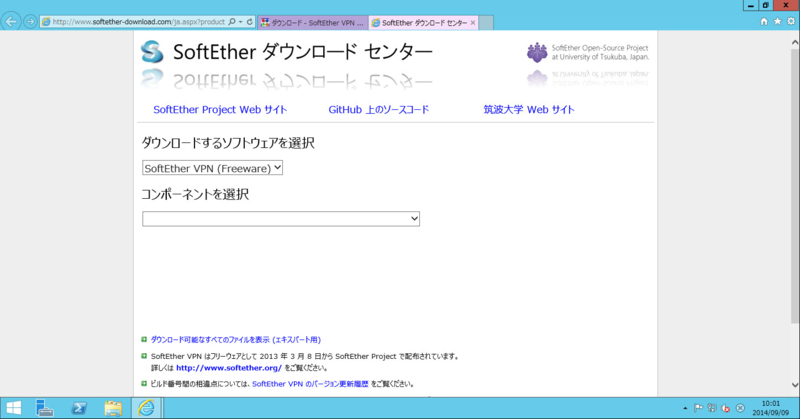Open the SoftEther Project Web サイト link

tap(220, 110)
